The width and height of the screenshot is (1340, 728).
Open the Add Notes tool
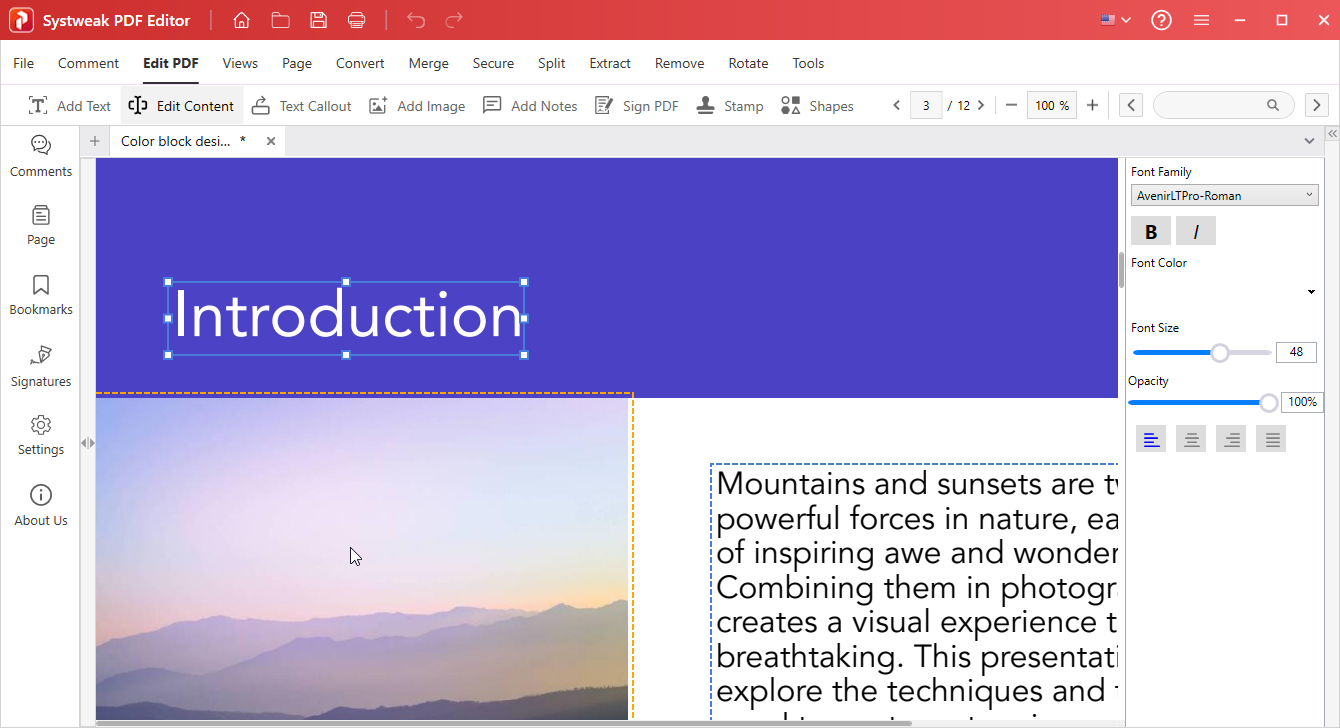point(529,105)
